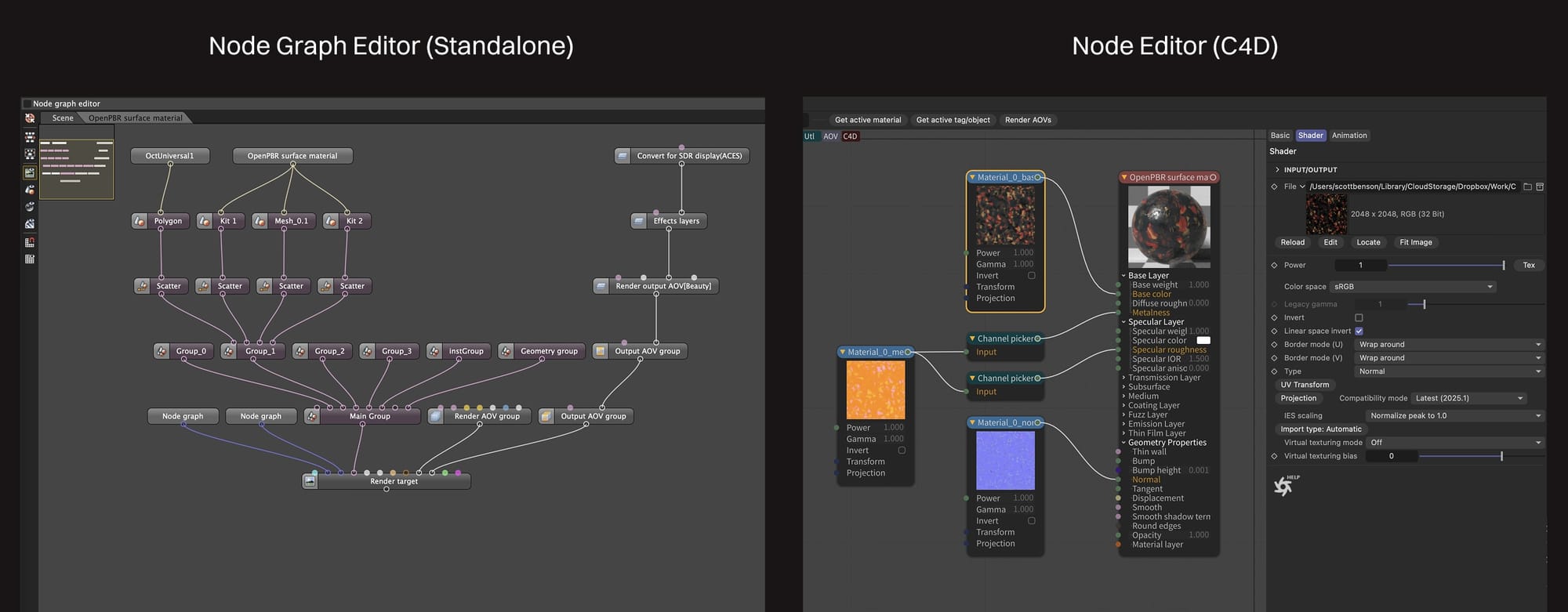The width and height of the screenshot is (1568, 612).
Task: Expand the INPUT/OUTPUT section
Action: (1277, 169)
